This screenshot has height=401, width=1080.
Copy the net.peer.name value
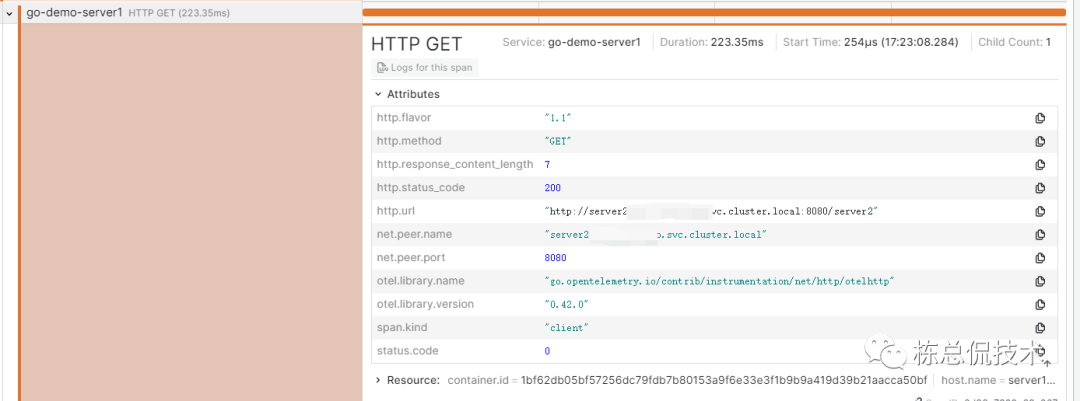(x=1040, y=234)
